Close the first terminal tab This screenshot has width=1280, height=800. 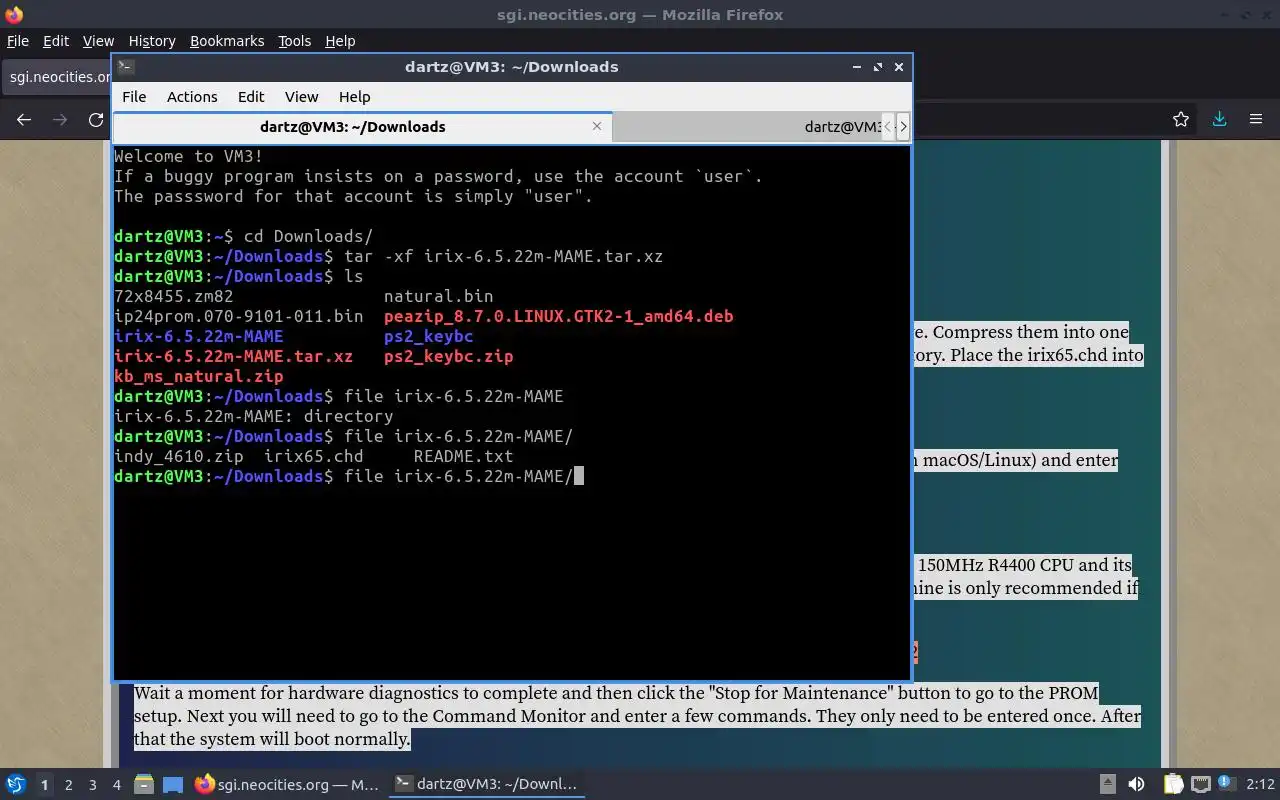[597, 126]
